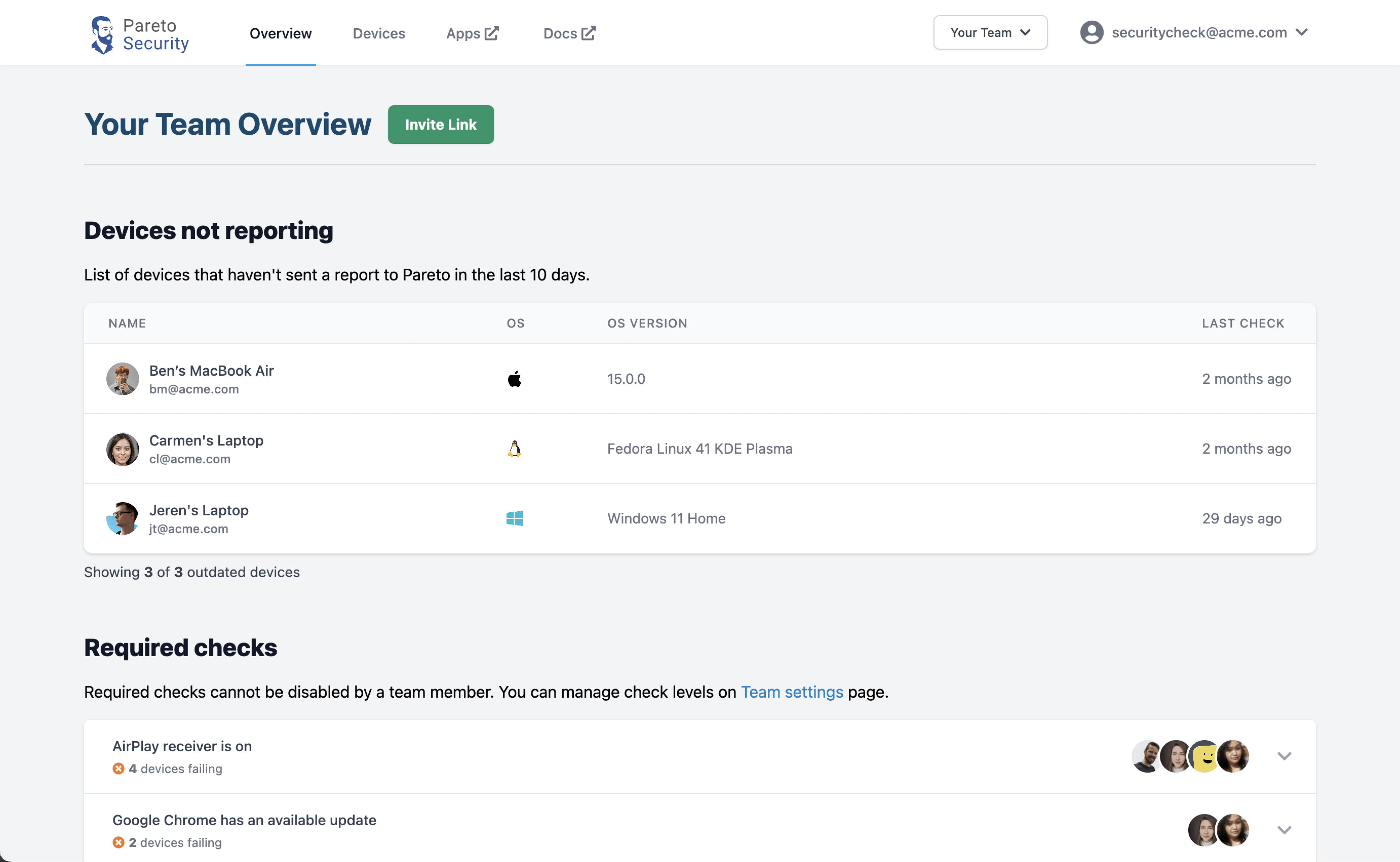This screenshot has width=1400, height=862.
Task: Click the Windows icon for Jeren's Laptop
Action: (514, 519)
